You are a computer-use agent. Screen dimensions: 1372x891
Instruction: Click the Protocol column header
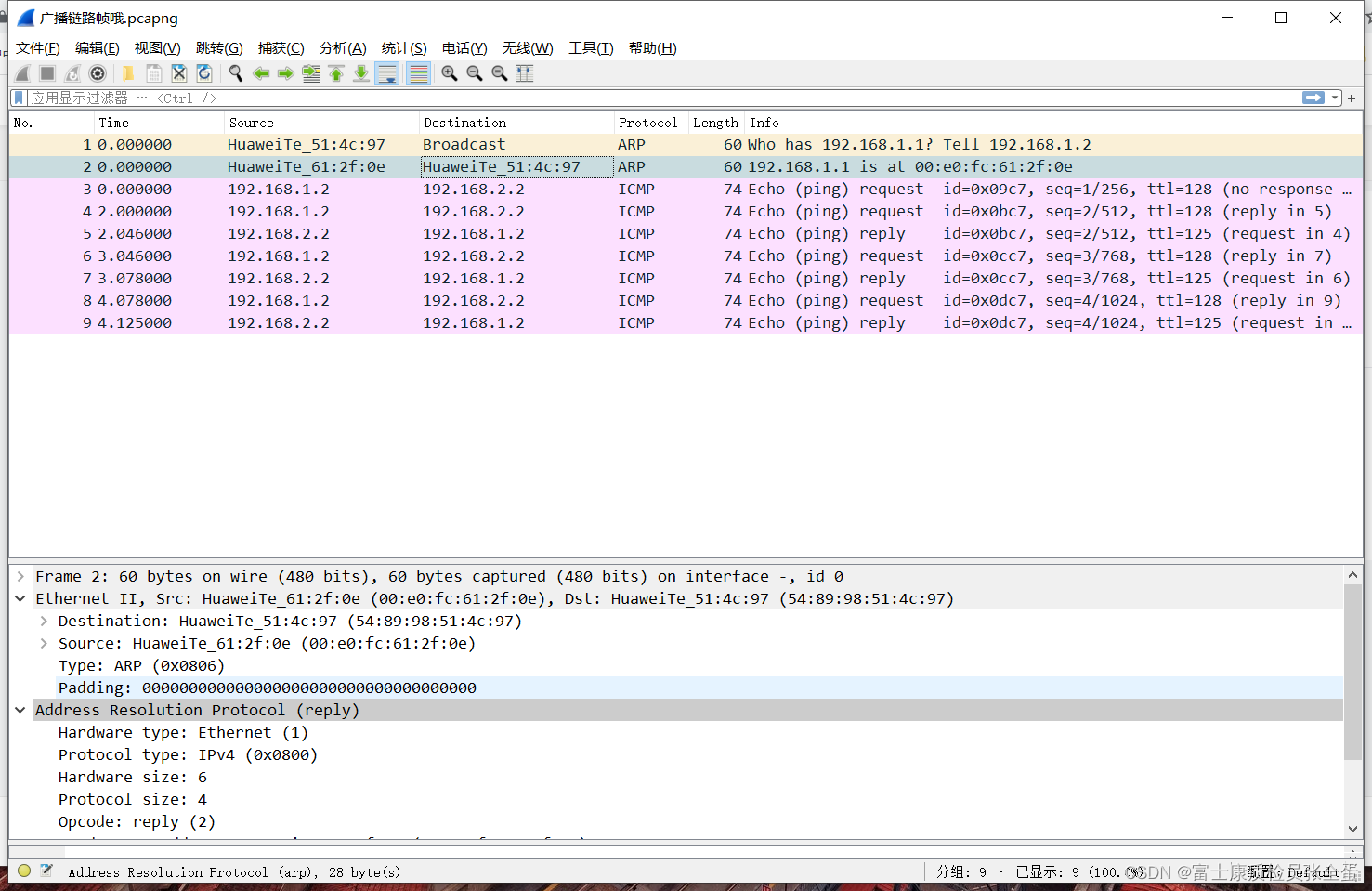(x=648, y=123)
